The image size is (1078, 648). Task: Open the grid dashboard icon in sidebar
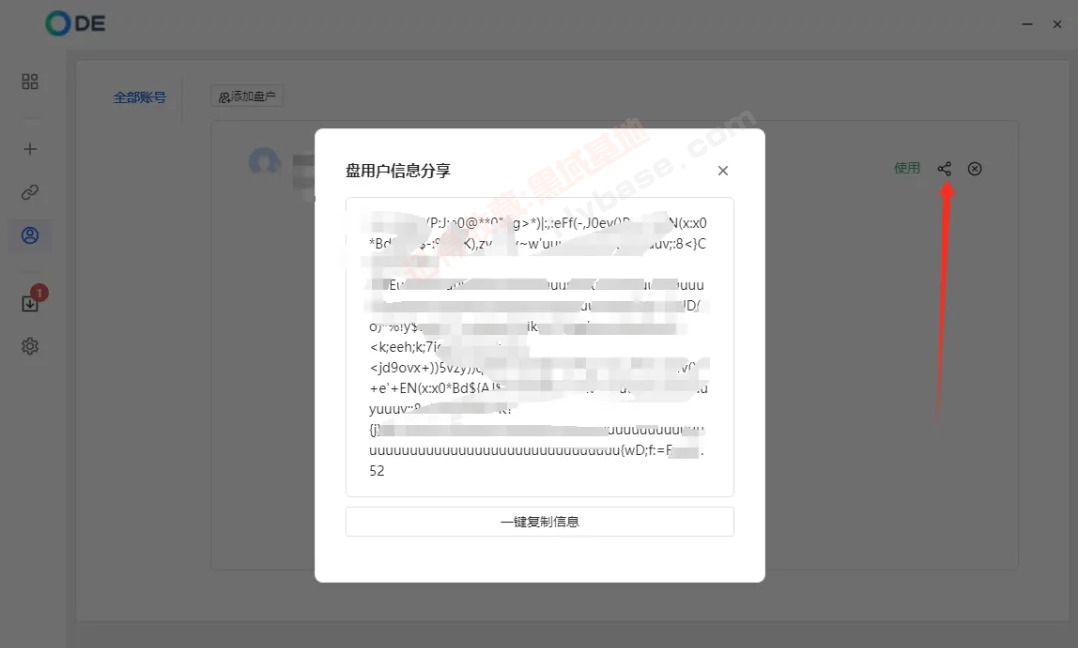[x=30, y=82]
